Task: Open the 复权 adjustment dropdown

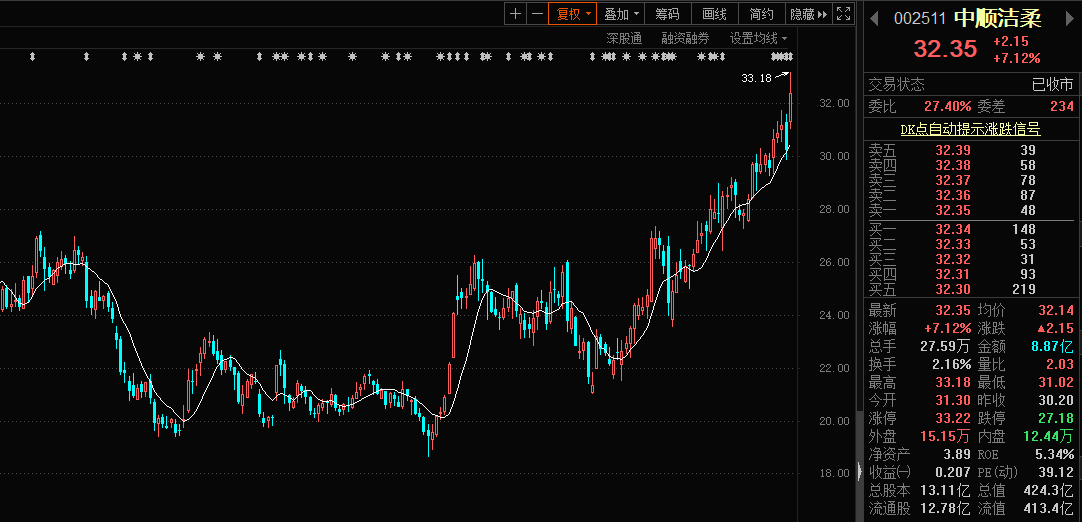Action: click(574, 13)
